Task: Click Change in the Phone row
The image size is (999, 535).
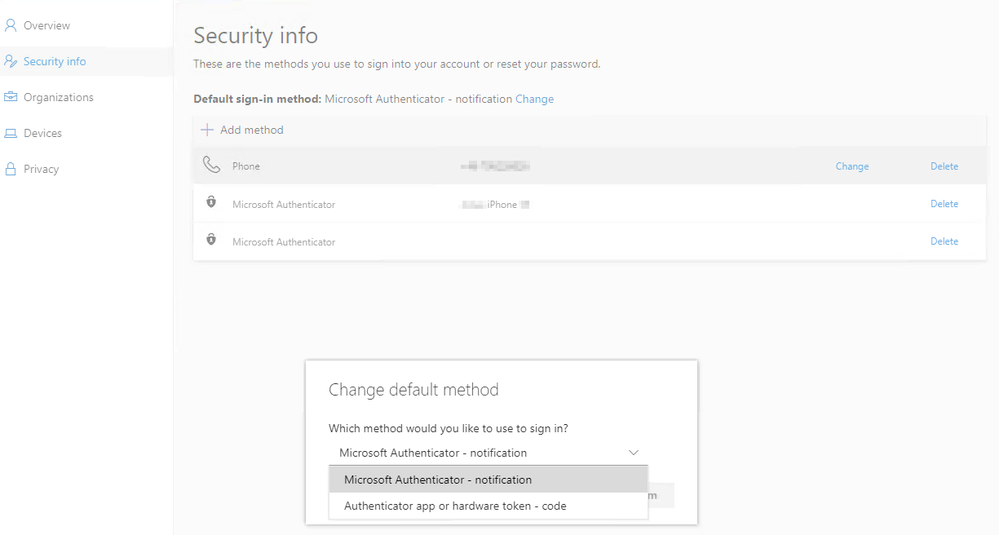Action: 852,166
